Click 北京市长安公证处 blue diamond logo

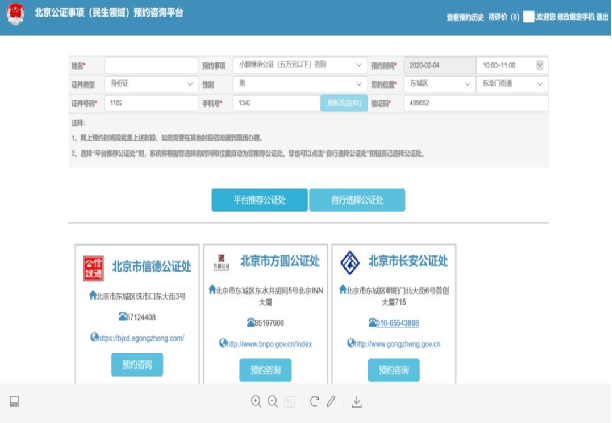coord(350,263)
